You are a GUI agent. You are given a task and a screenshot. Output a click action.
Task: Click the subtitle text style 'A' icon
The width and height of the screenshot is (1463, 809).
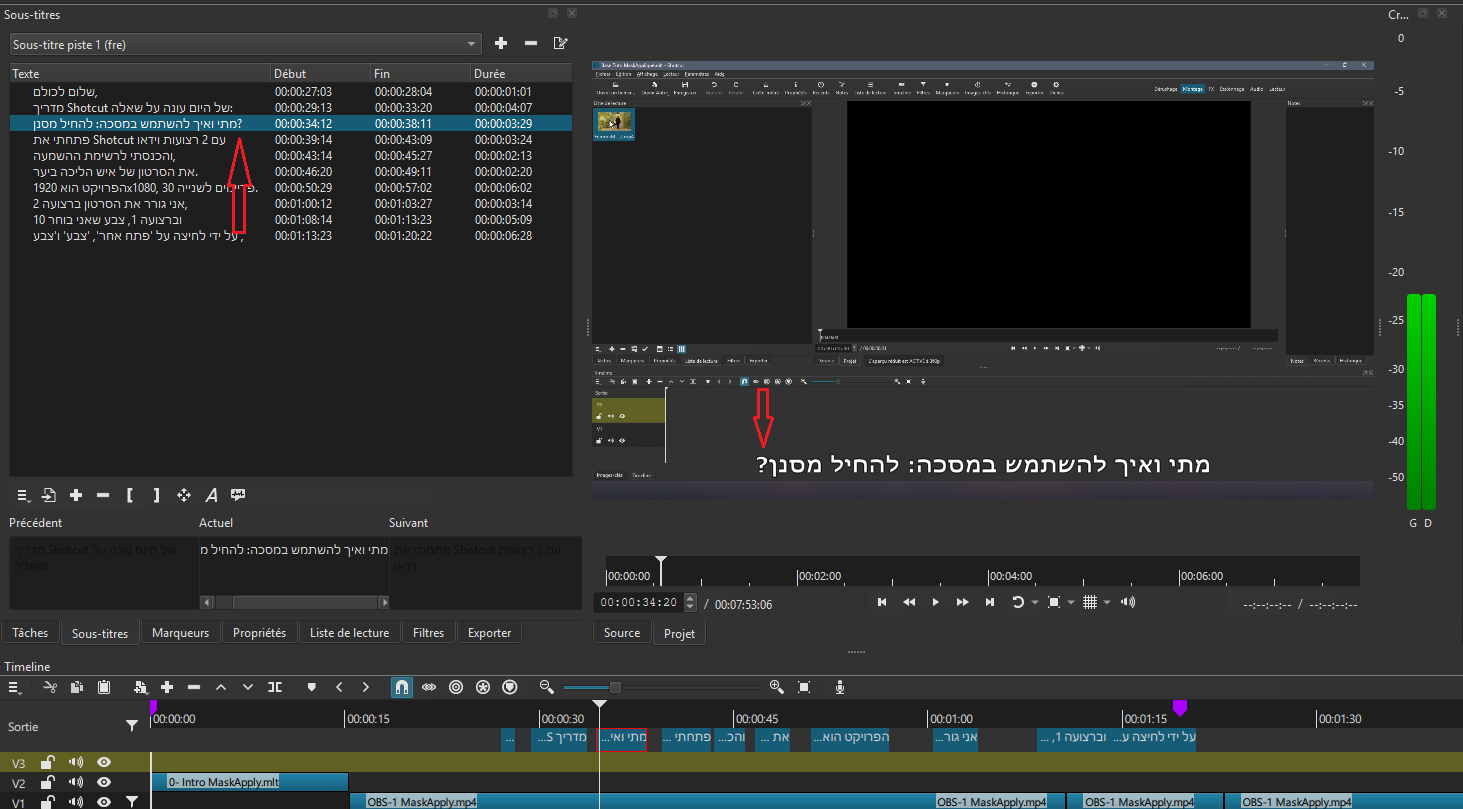pos(211,495)
